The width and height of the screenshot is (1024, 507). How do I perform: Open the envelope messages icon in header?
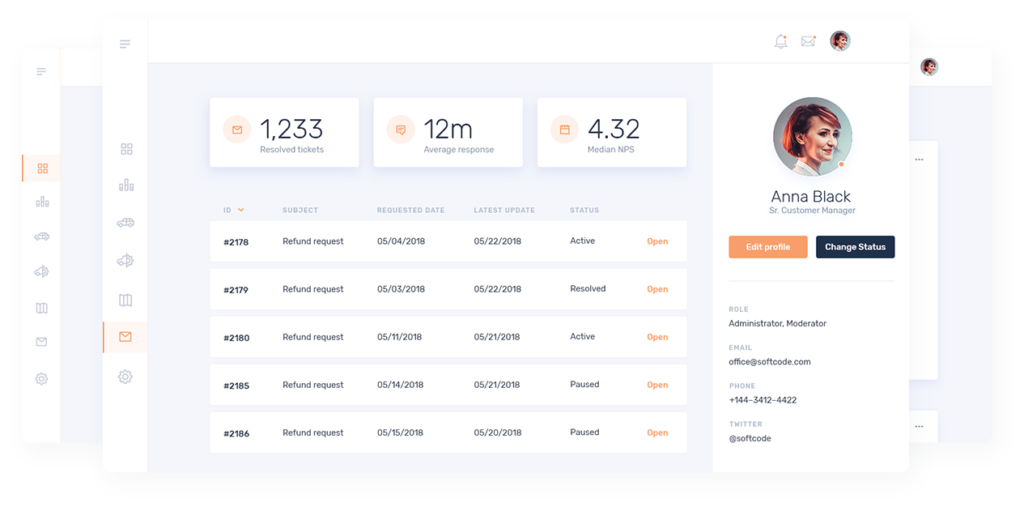tap(808, 41)
